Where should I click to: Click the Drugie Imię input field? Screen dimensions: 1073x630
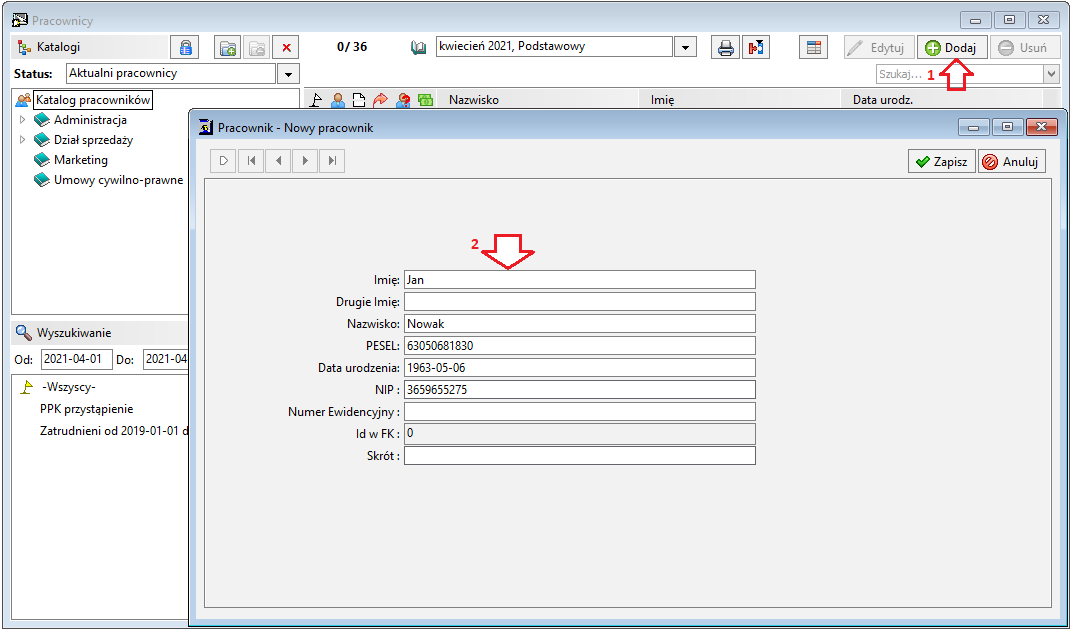[x=580, y=302]
